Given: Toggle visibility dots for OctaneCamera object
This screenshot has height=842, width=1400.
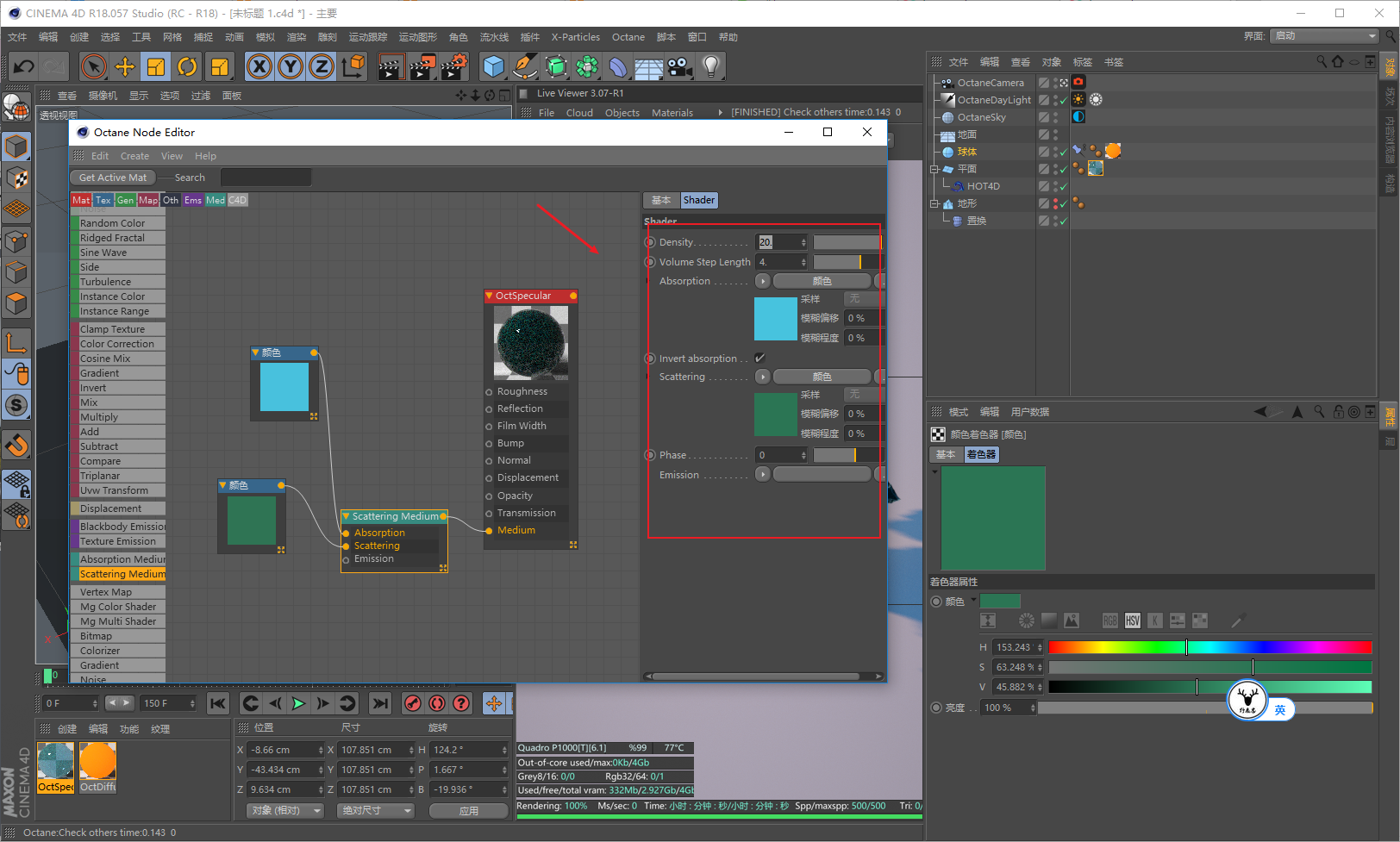Looking at the screenshot, I should pos(1056,83).
